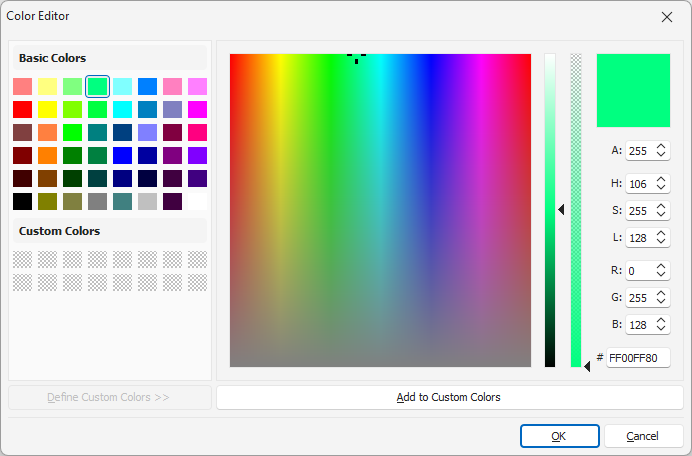Viewport: 692px width, 456px height.
Task: Select the bright magenta swatch
Action: pyautogui.click(x=197, y=109)
